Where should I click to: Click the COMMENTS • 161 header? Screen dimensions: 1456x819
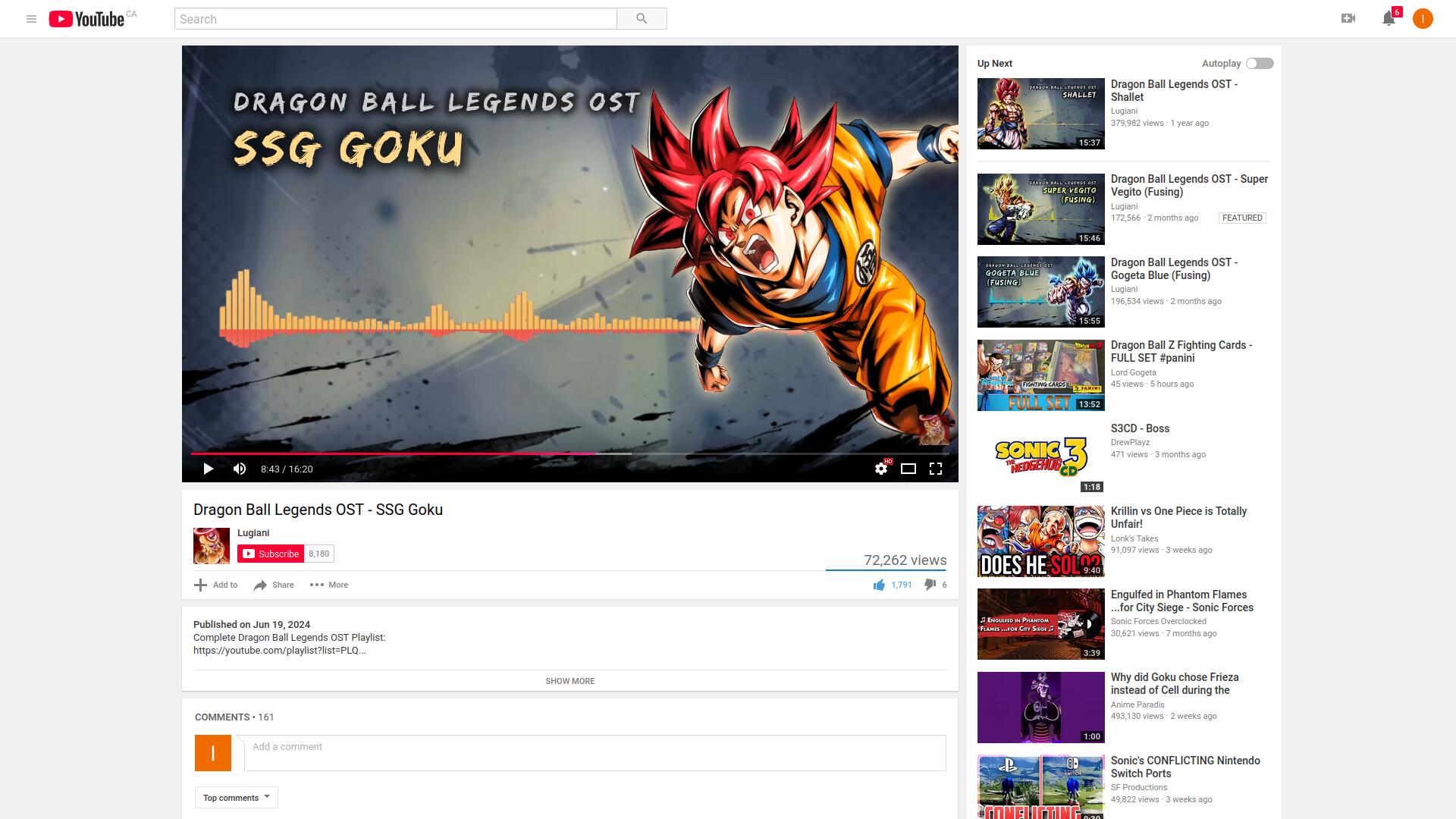tap(234, 717)
